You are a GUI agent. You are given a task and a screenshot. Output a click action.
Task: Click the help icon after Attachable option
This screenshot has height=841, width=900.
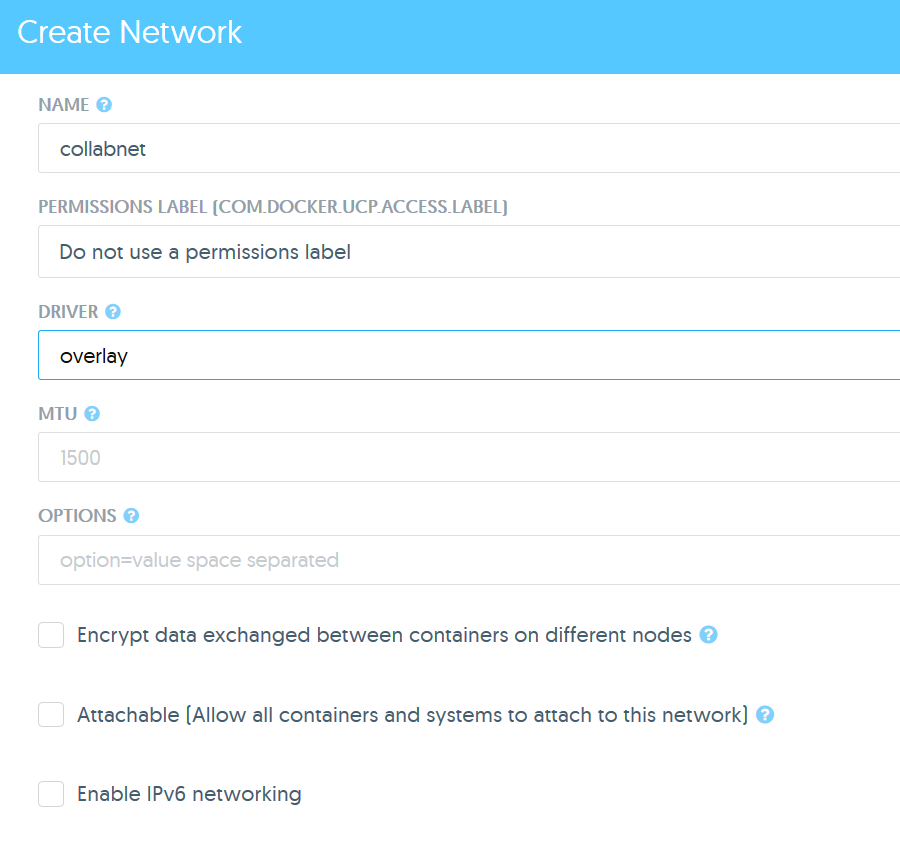pos(765,715)
